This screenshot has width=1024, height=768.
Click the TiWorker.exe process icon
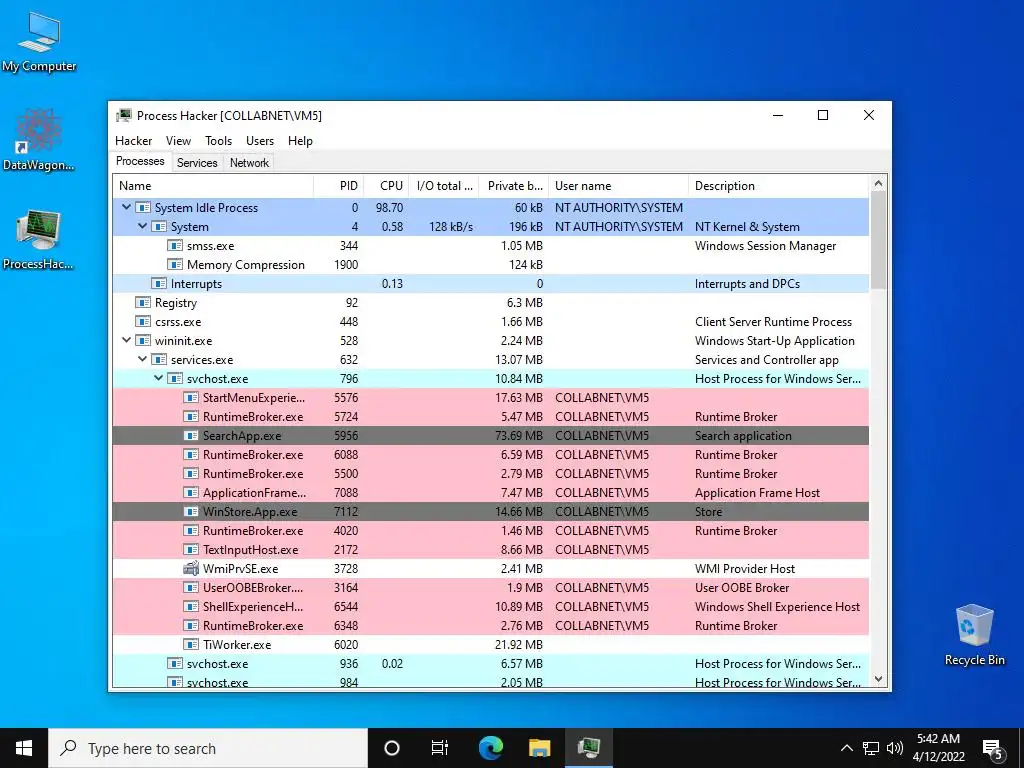(x=191, y=645)
